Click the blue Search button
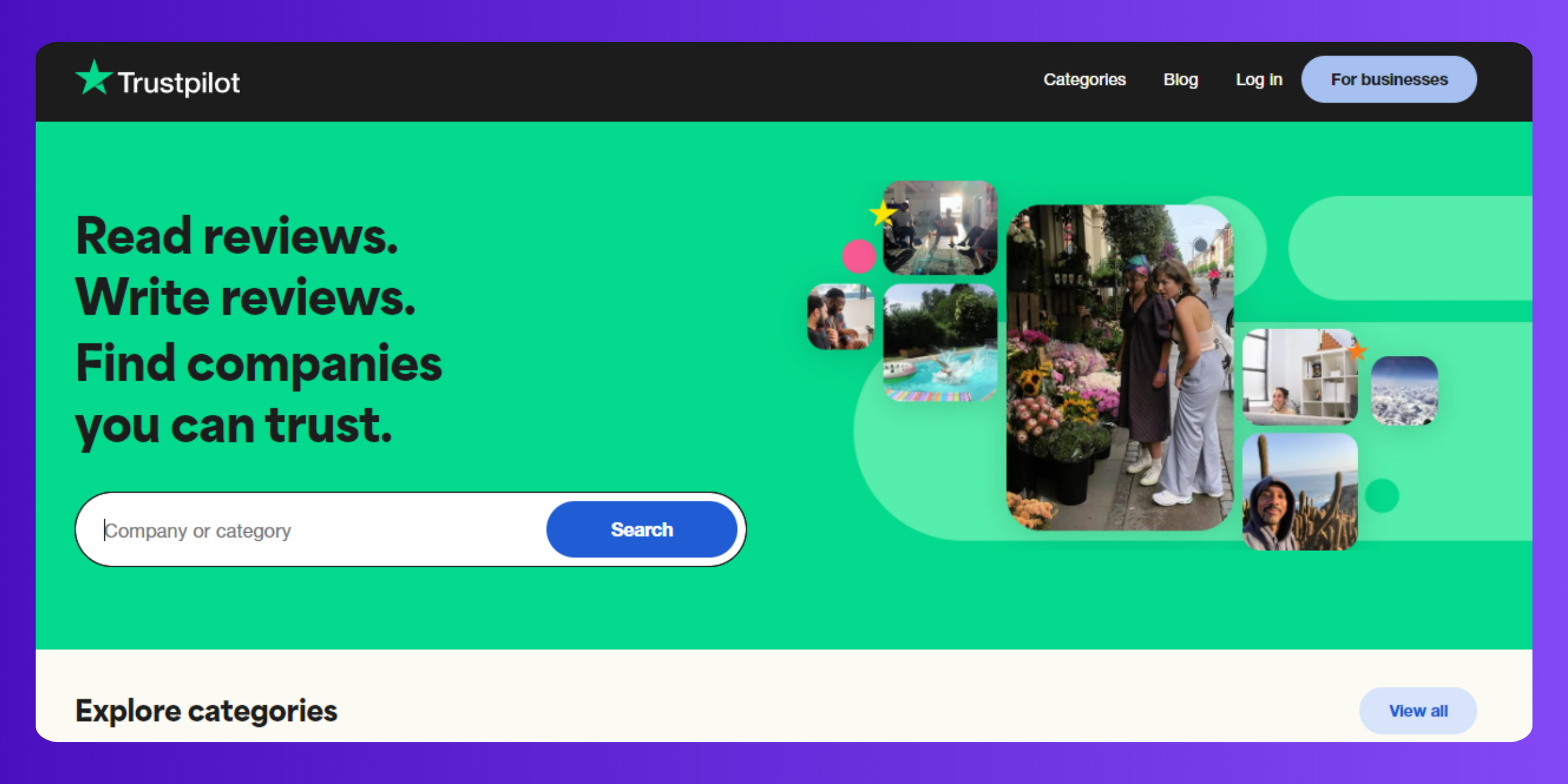This screenshot has height=784, width=1568. (642, 529)
